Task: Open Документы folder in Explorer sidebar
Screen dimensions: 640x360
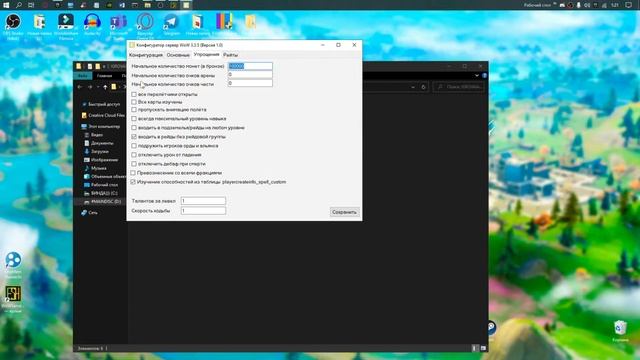Action: [99, 143]
